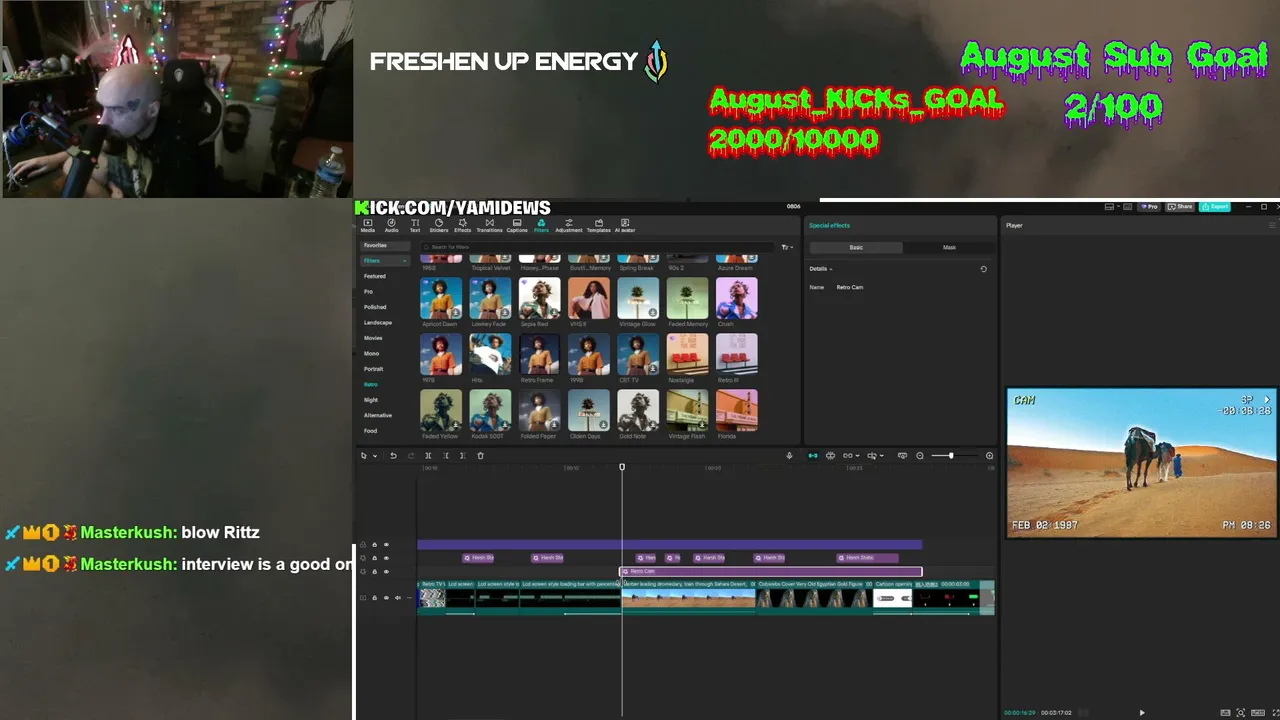Play the preview in the player
Screen dimensions: 1280x720
(x=1141, y=713)
